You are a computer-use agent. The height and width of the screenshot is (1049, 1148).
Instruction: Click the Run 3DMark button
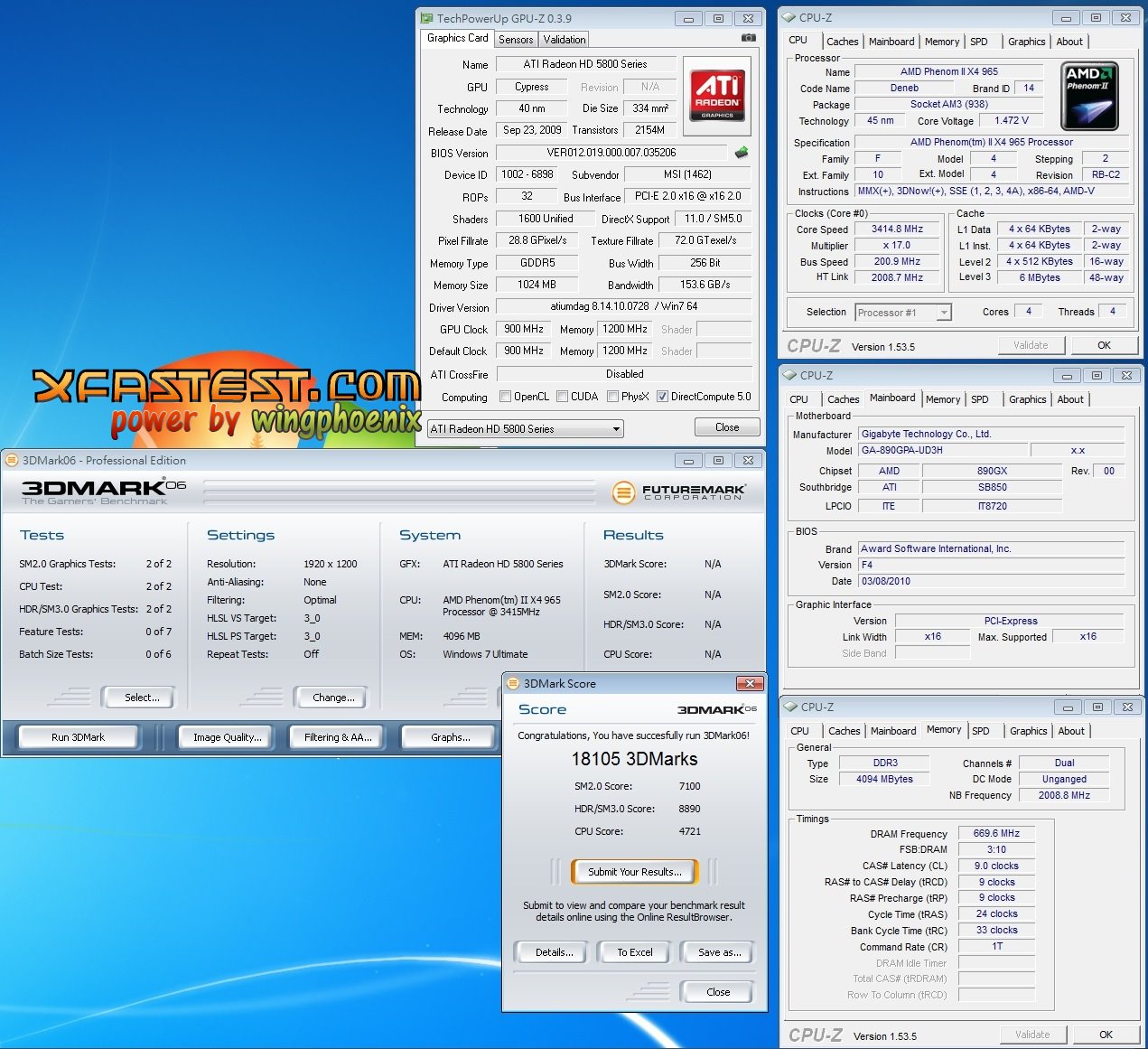[x=79, y=737]
